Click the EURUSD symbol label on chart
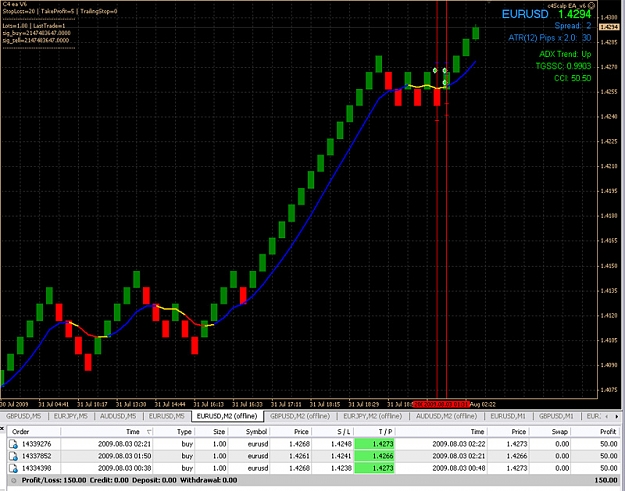 (525, 14)
